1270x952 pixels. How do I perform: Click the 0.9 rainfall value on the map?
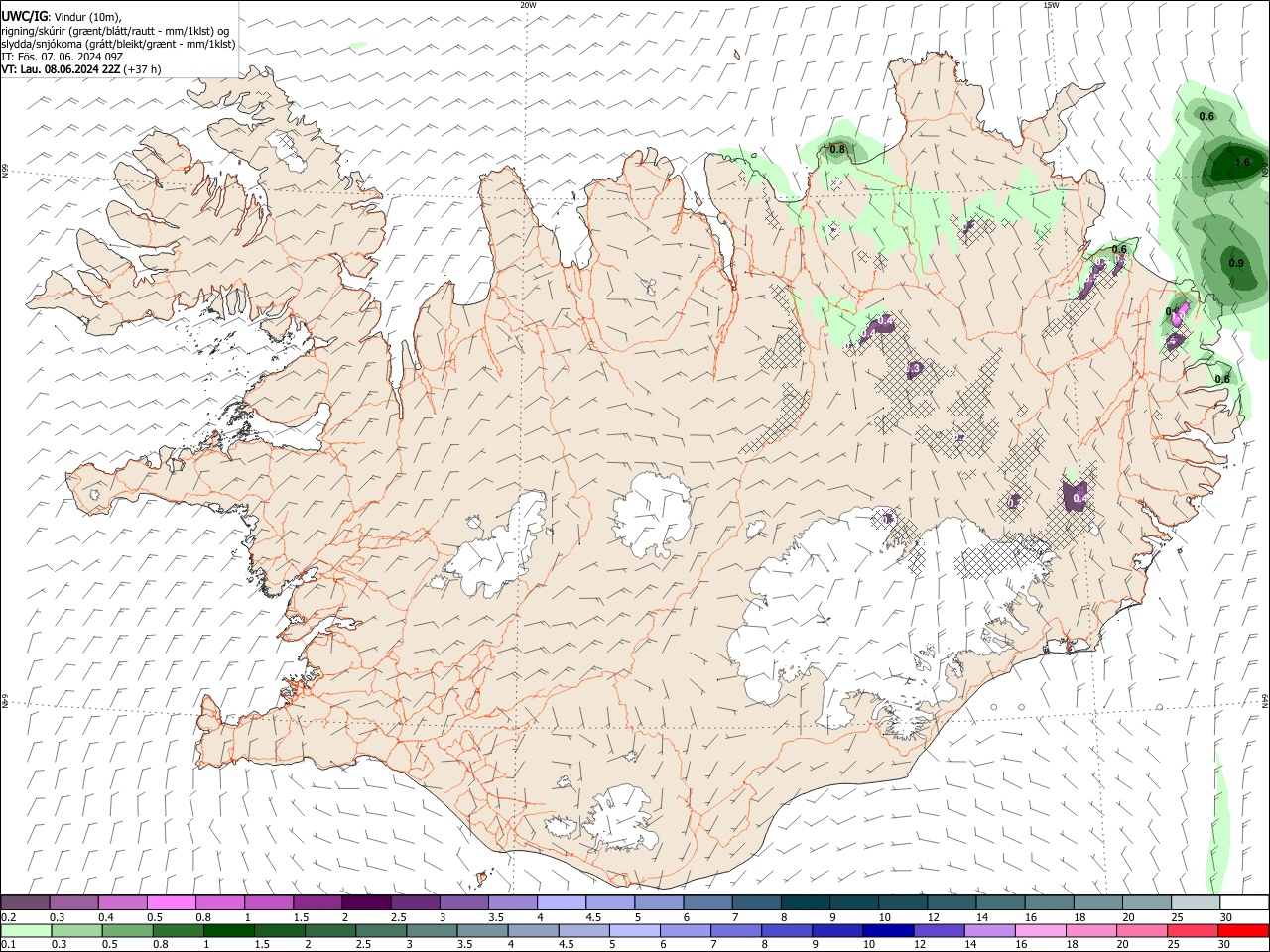pyautogui.click(x=1236, y=263)
